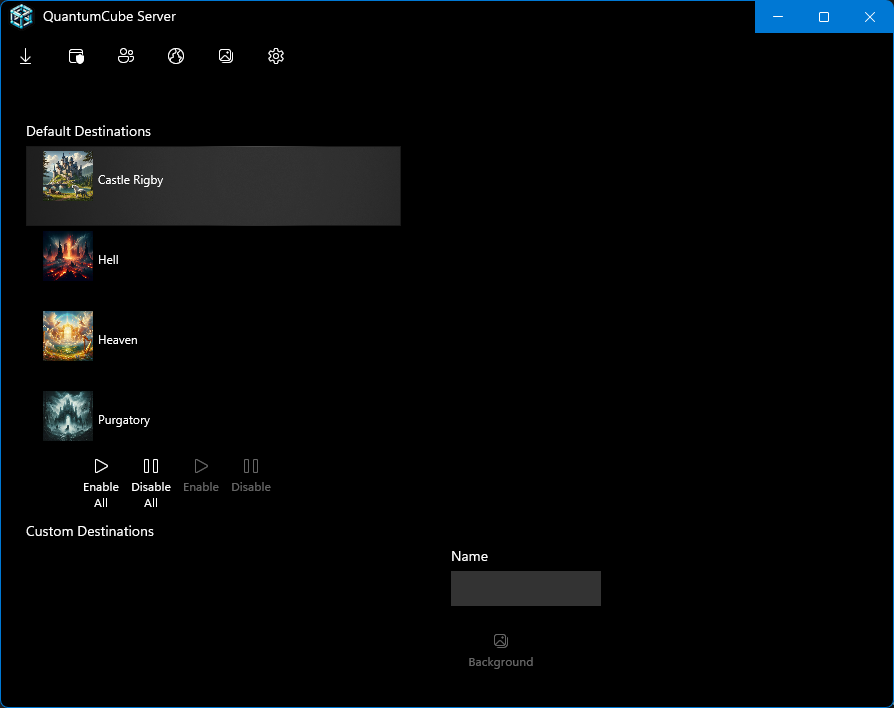Screen dimensions: 894x708
Task: Choose the Heaven destination entry
Action: click(x=117, y=340)
